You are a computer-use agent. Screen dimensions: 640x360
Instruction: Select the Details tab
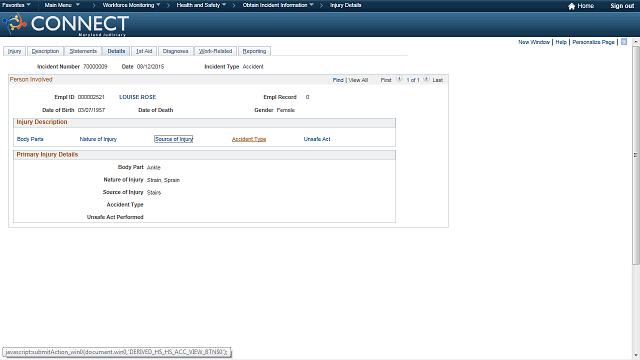click(116, 51)
